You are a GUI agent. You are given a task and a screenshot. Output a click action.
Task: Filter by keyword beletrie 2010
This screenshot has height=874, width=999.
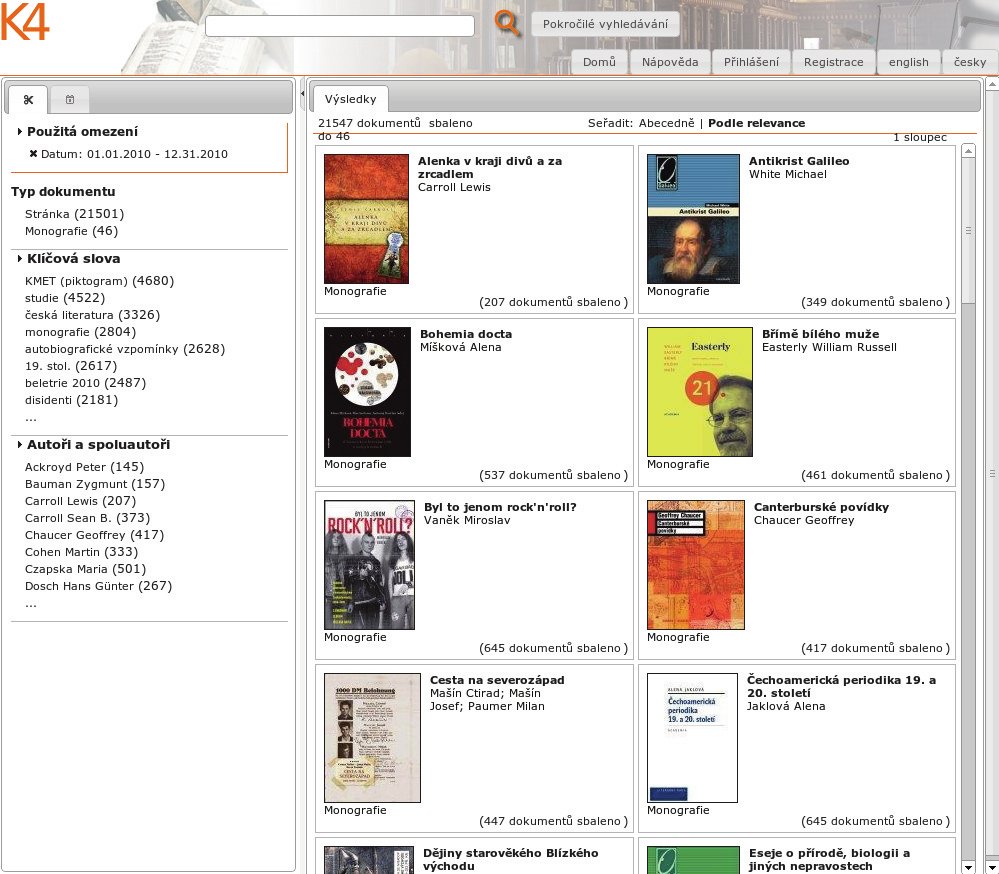pos(85,383)
